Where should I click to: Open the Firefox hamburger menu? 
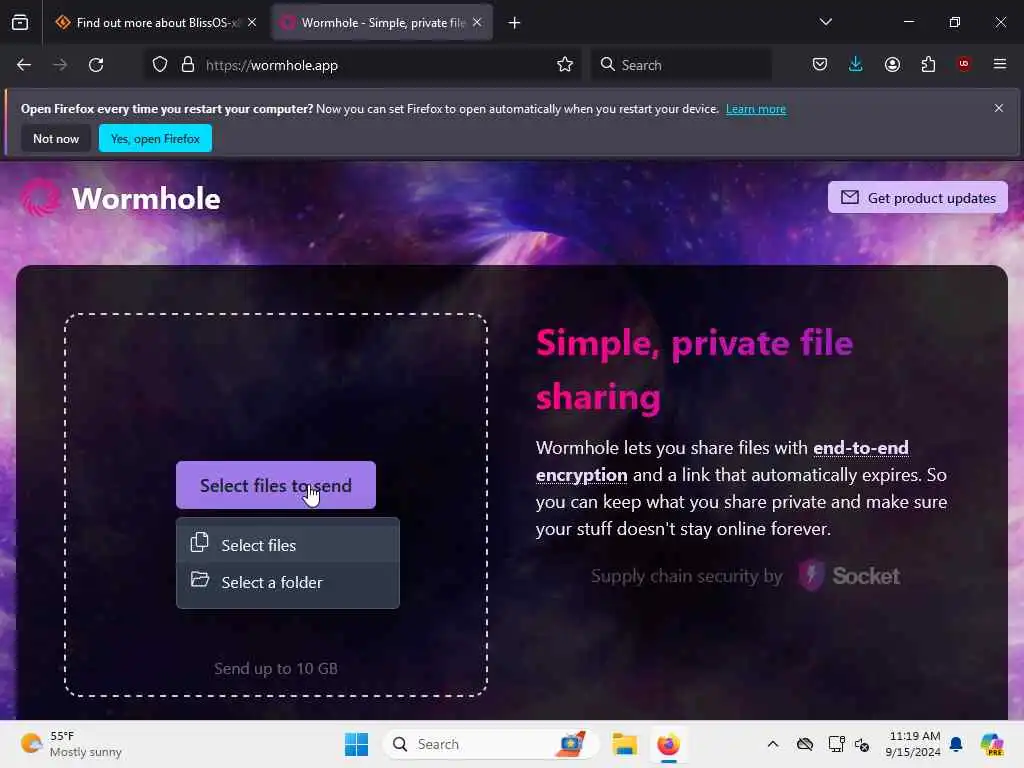click(x=1000, y=64)
